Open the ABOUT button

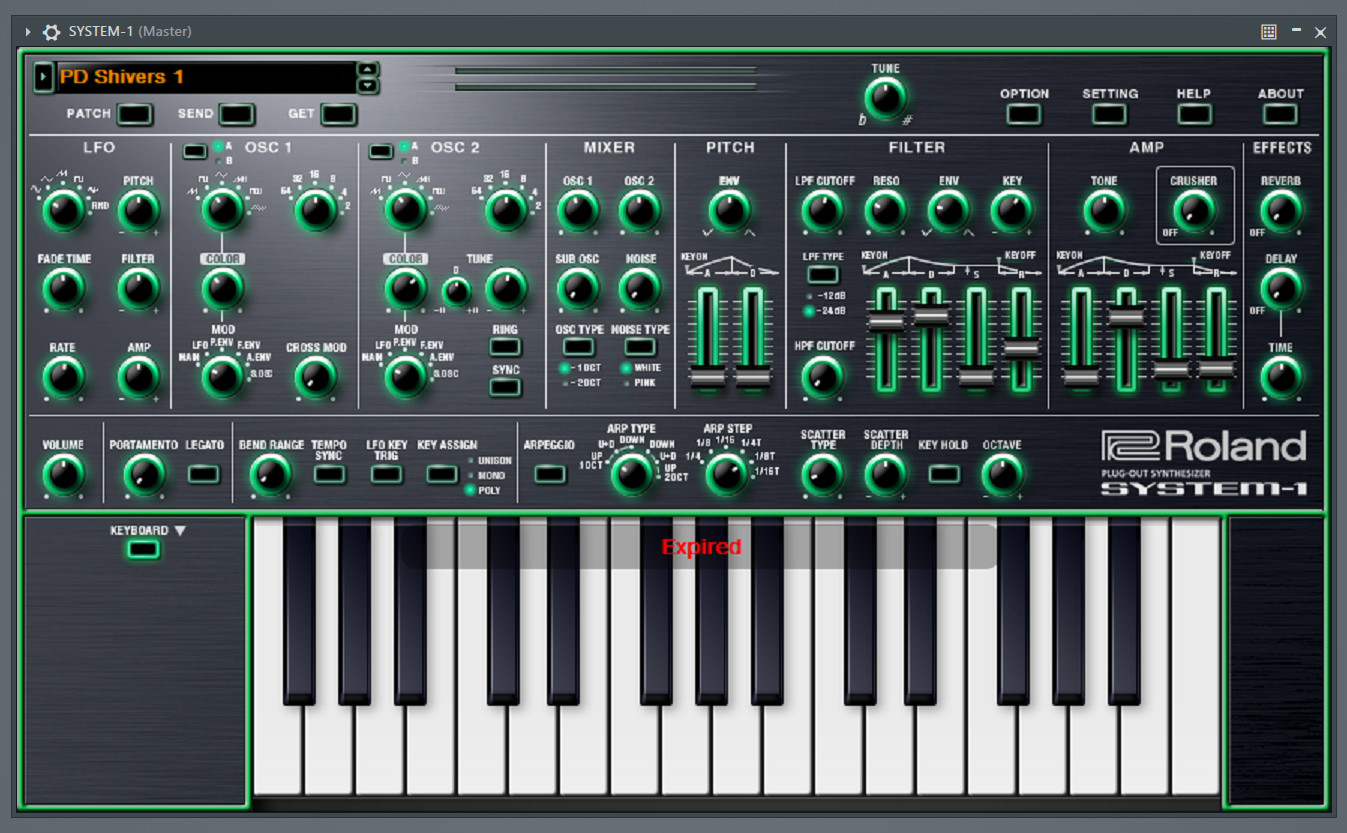[1280, 114]
